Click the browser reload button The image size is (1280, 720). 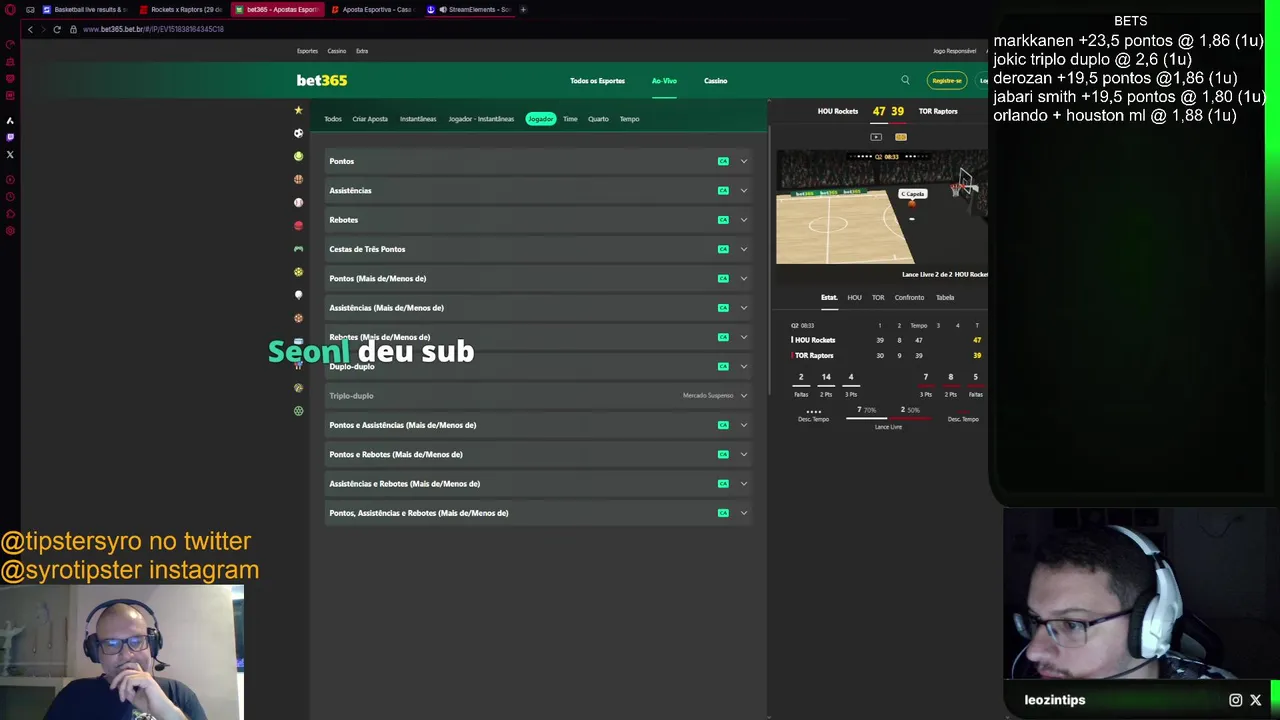[57, 29]
